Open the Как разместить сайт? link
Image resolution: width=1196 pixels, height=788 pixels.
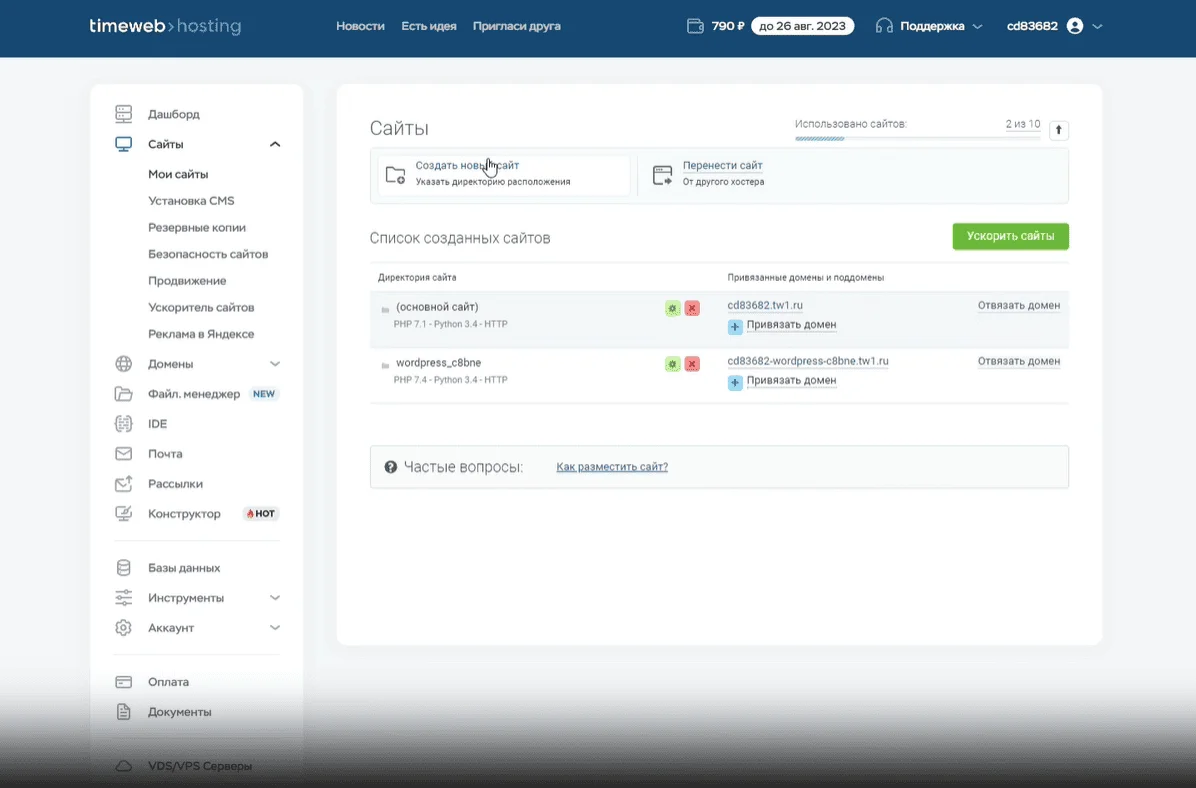(x=612, y=467)
